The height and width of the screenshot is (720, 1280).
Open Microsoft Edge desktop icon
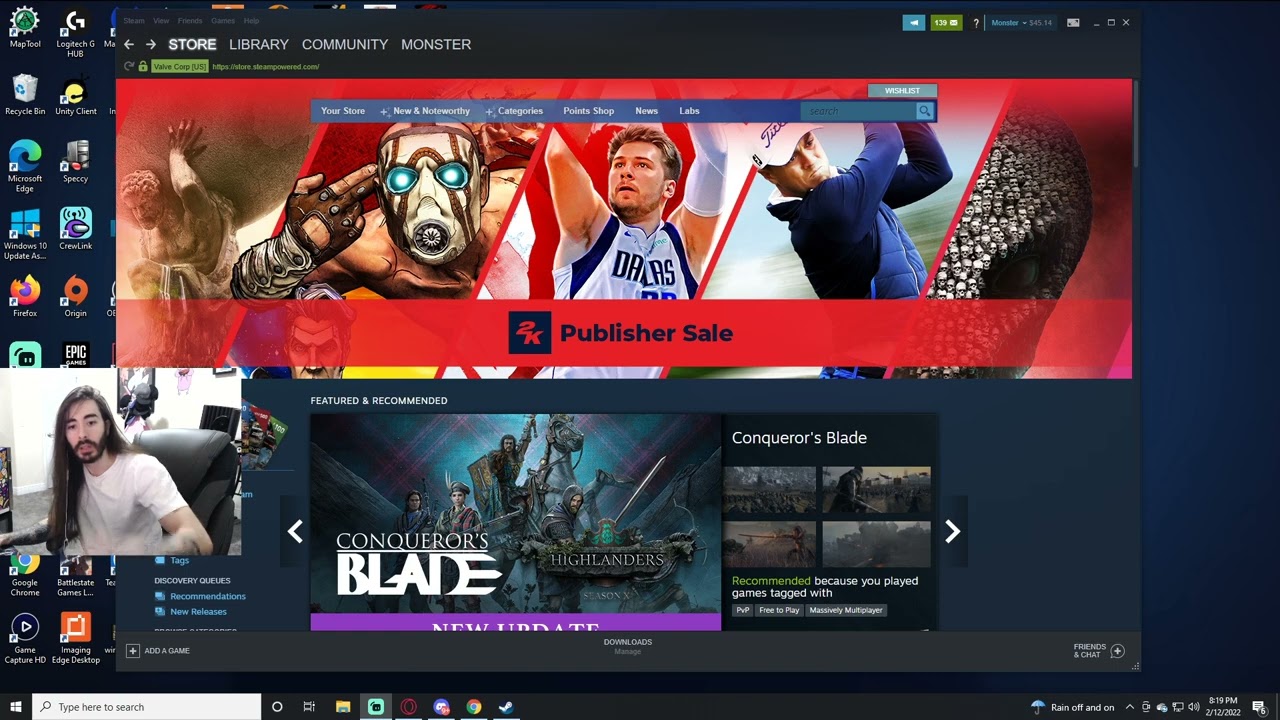[25, 166]
